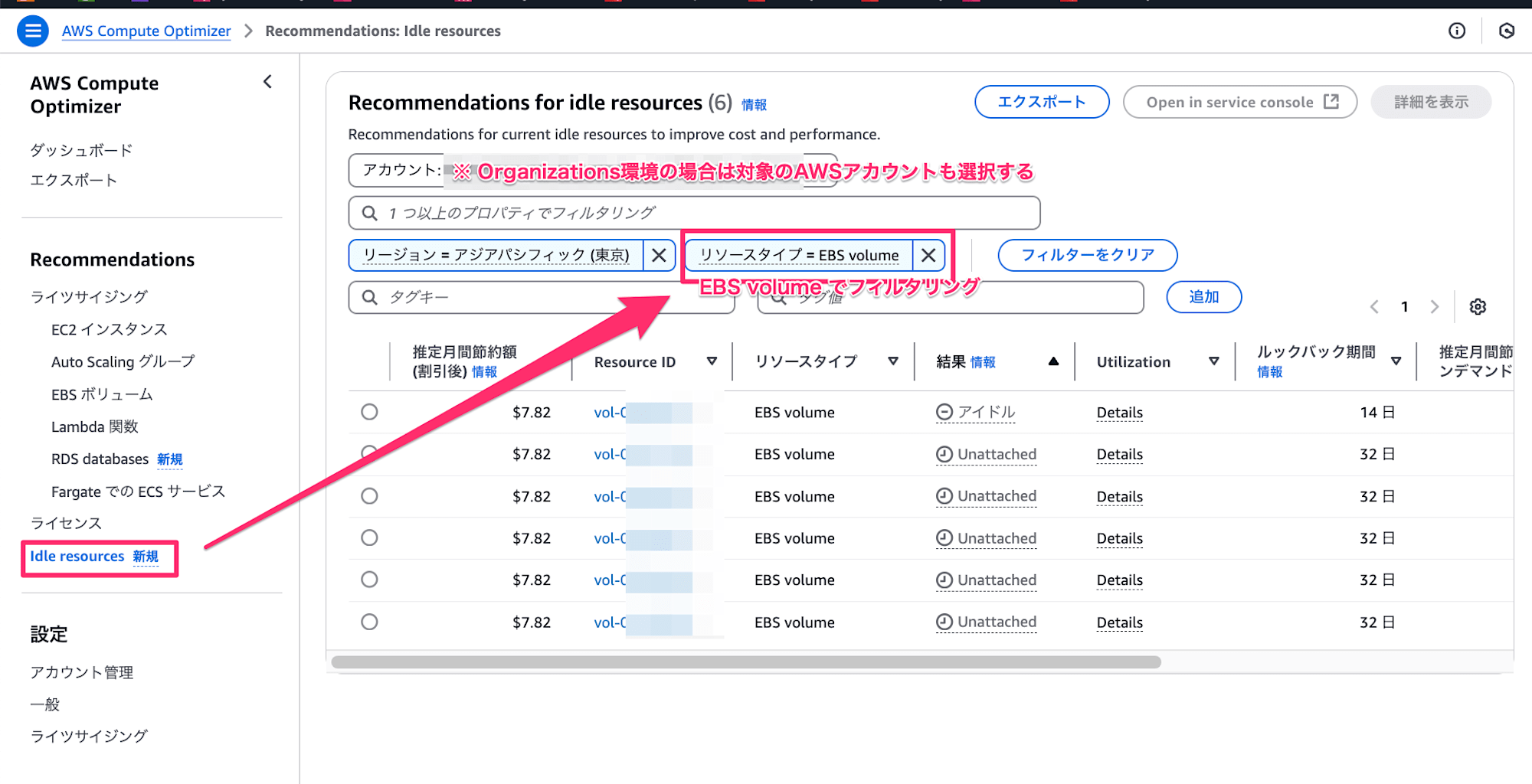
Task: Open エクスポート in sidebar
Action: pos(74,180)
